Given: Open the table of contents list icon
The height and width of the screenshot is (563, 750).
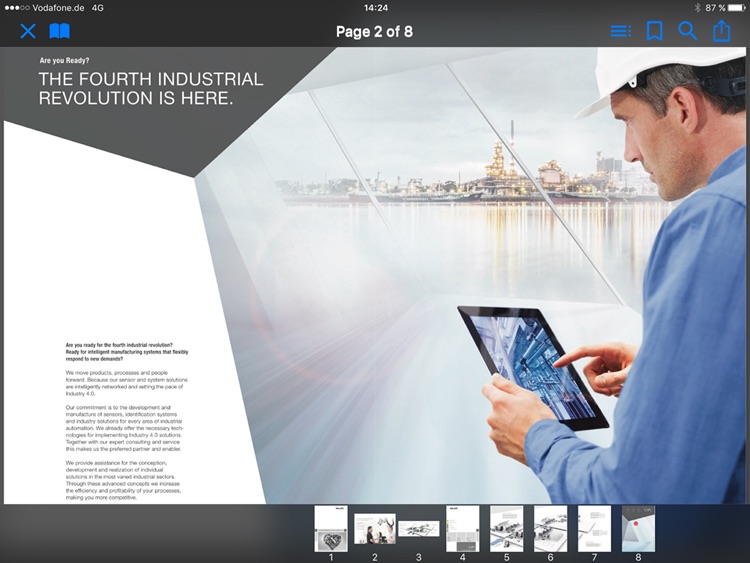Looking at the screenshot, I should coord(621,32).
